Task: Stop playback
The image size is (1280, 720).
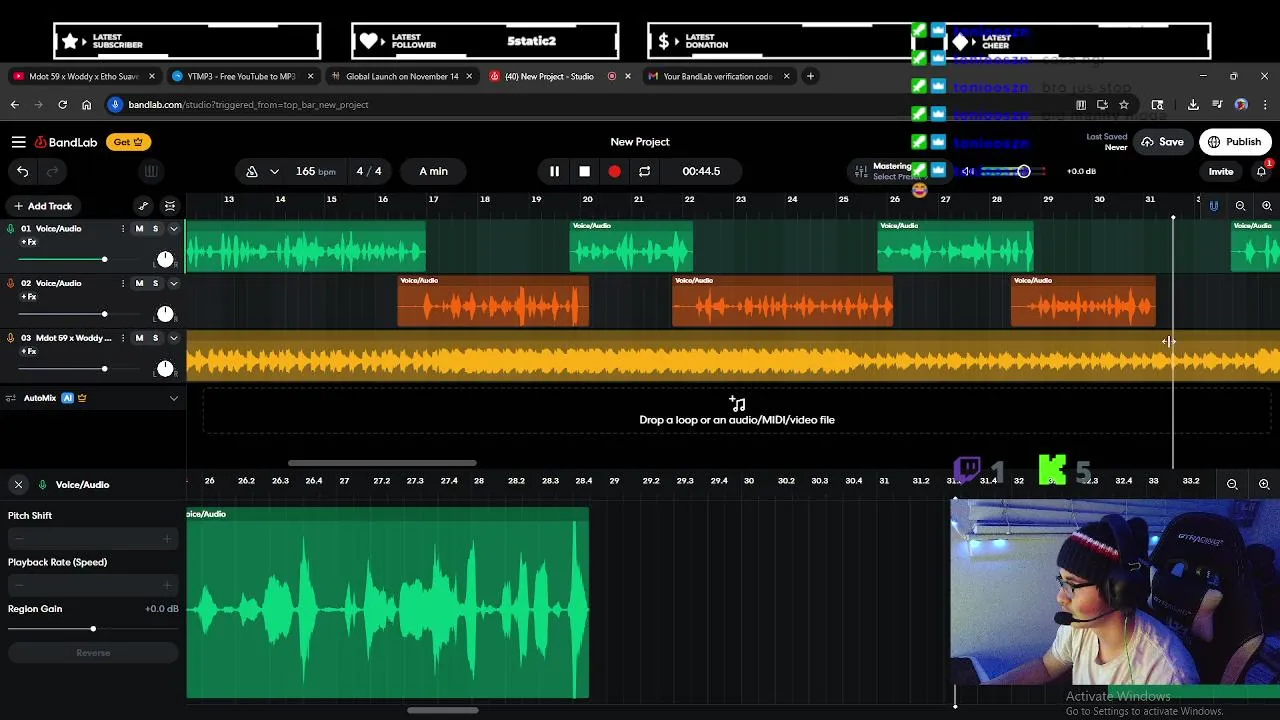Action: (584, 171)
